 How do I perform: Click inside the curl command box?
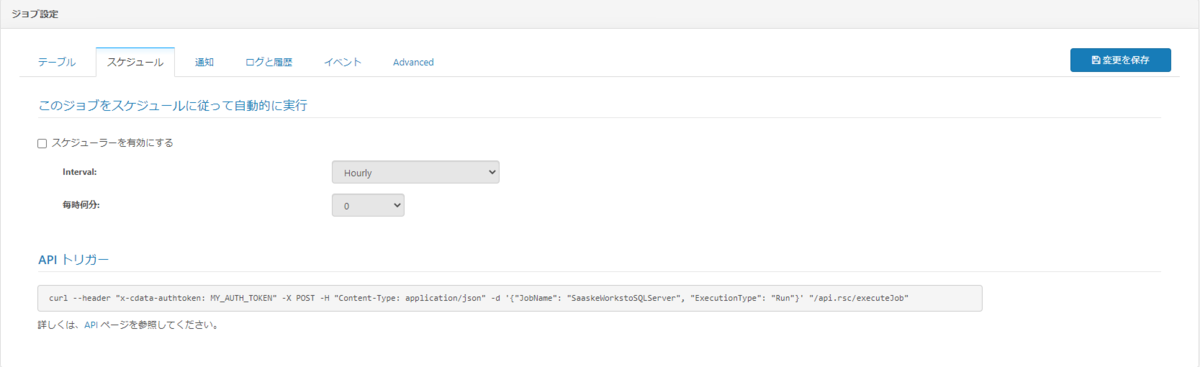point(510,298)
